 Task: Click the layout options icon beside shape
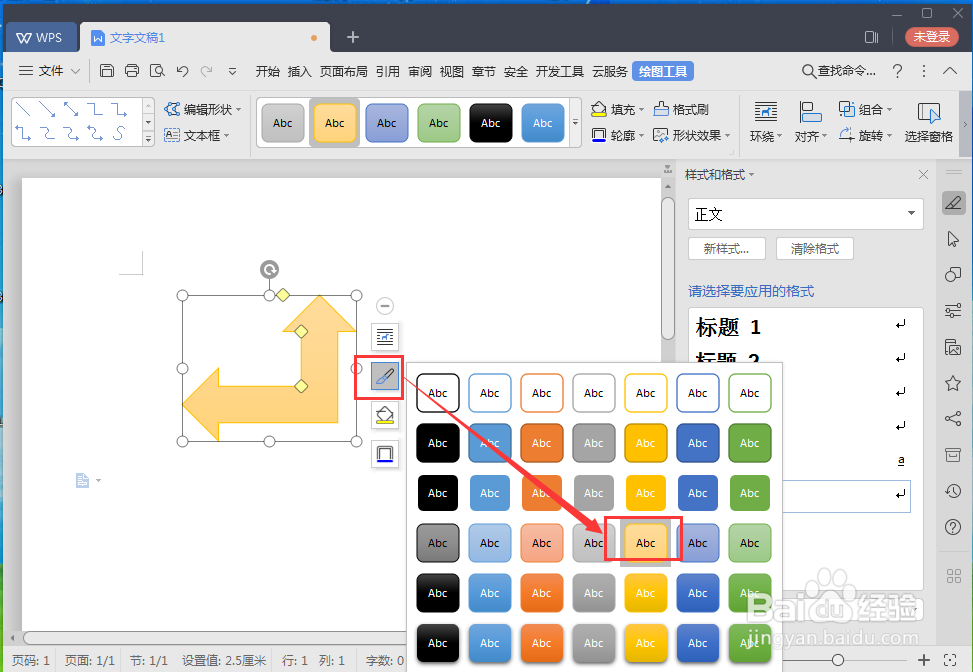[385, 337]
